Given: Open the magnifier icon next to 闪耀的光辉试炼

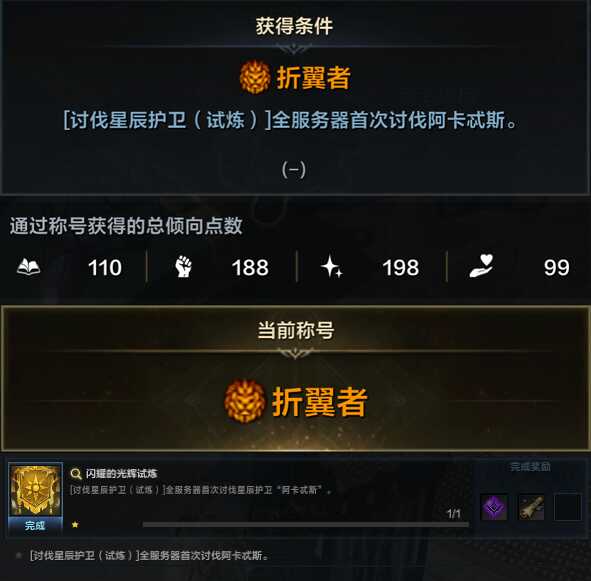Looking at the screenshot, I should [x=76, y=474].
